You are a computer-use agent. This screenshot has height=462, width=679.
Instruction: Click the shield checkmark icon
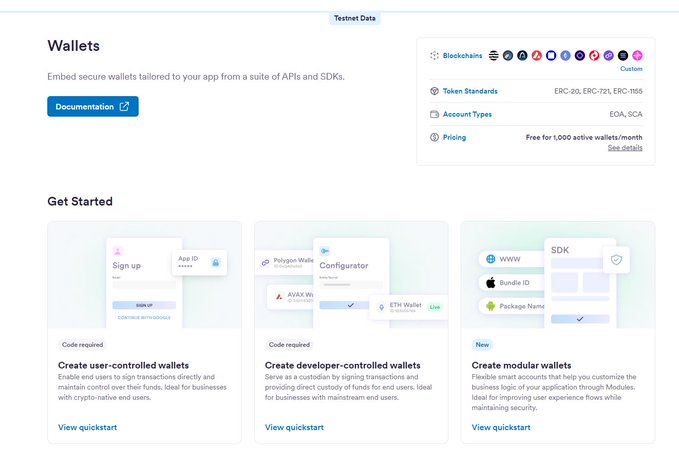coord(616,259)
